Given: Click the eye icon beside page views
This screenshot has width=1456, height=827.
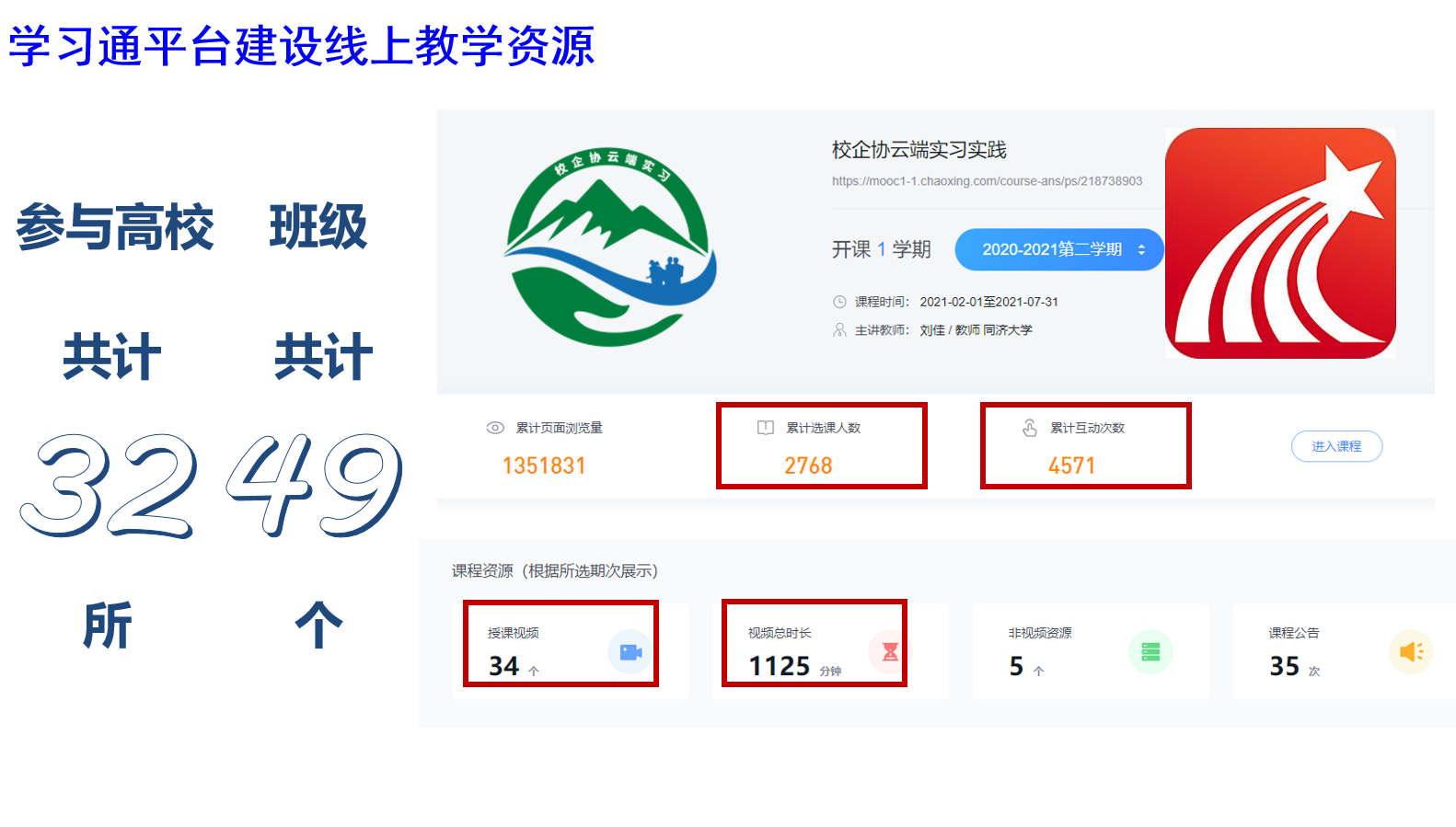Looking at the screenshot, I should (x=495, y=428).
